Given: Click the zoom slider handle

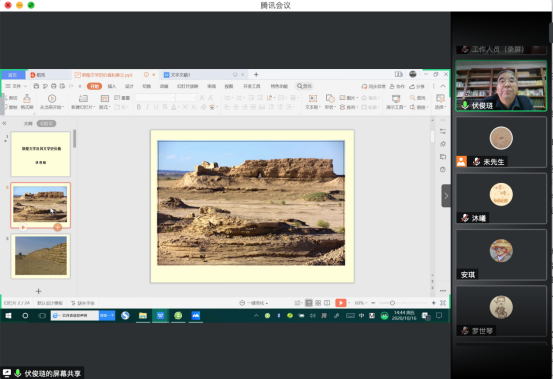Looking at the screenshot, I should pos(392,303).
